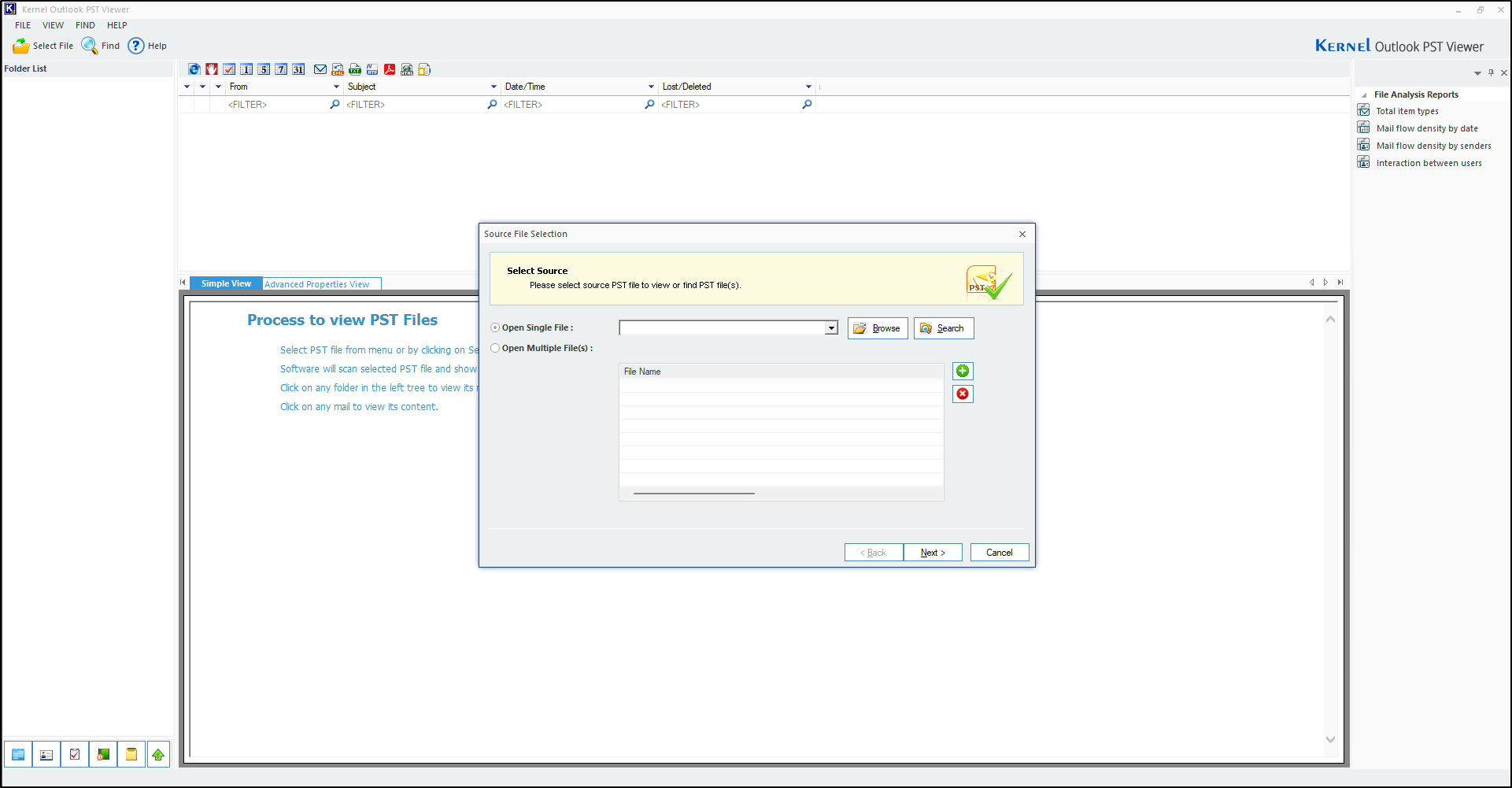Click Cancel in Source File Selection dialog
The width and height of the screenshot is (1512, 788).
[x=1000, y=553]
